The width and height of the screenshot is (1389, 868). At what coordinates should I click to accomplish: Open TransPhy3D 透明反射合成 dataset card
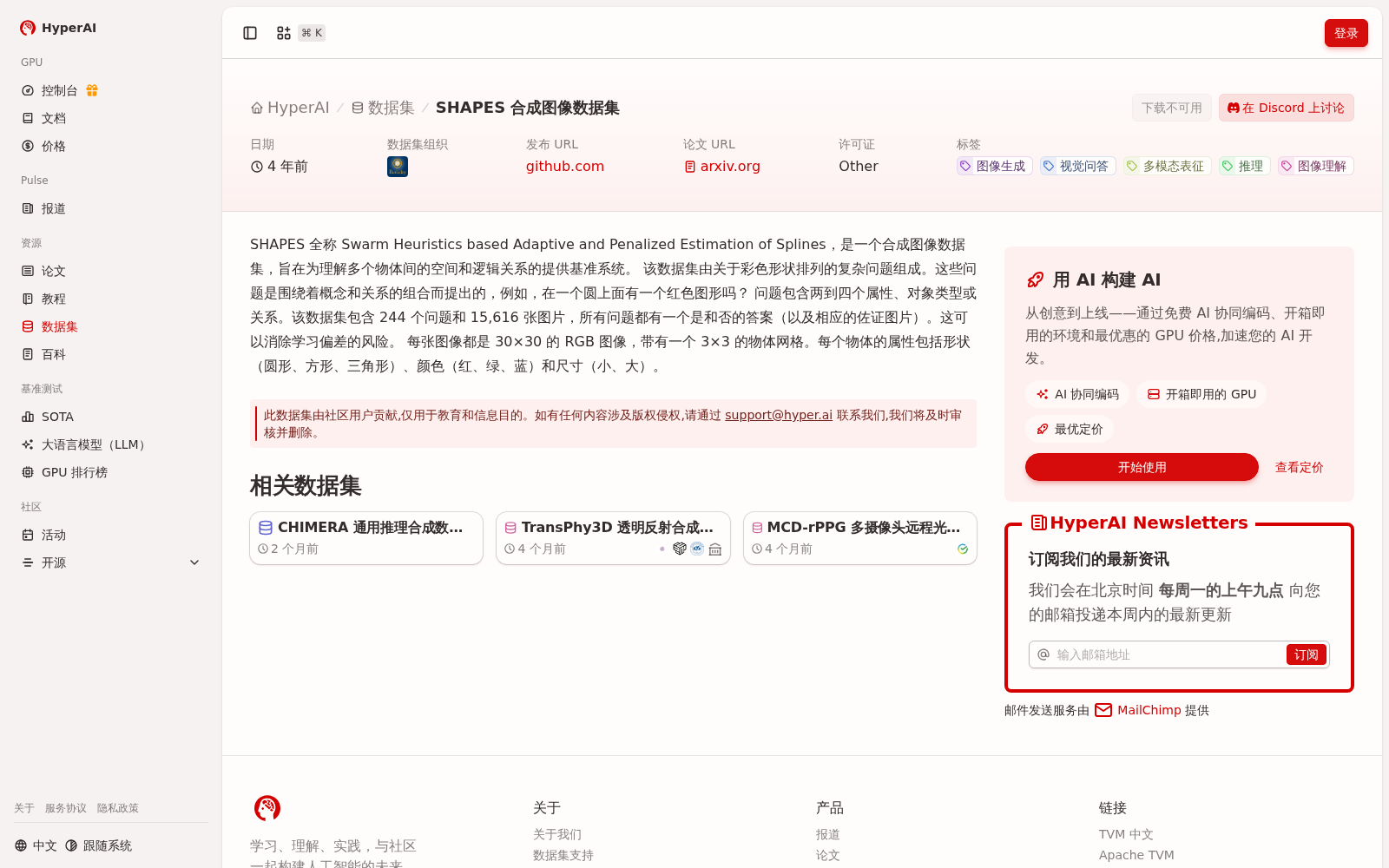tap(613, 538)
